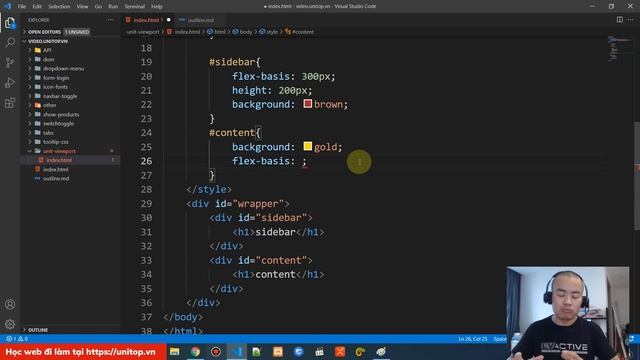The image size is (640, 360).
Task: Click the style breadcrumb item
Action: 269,32
